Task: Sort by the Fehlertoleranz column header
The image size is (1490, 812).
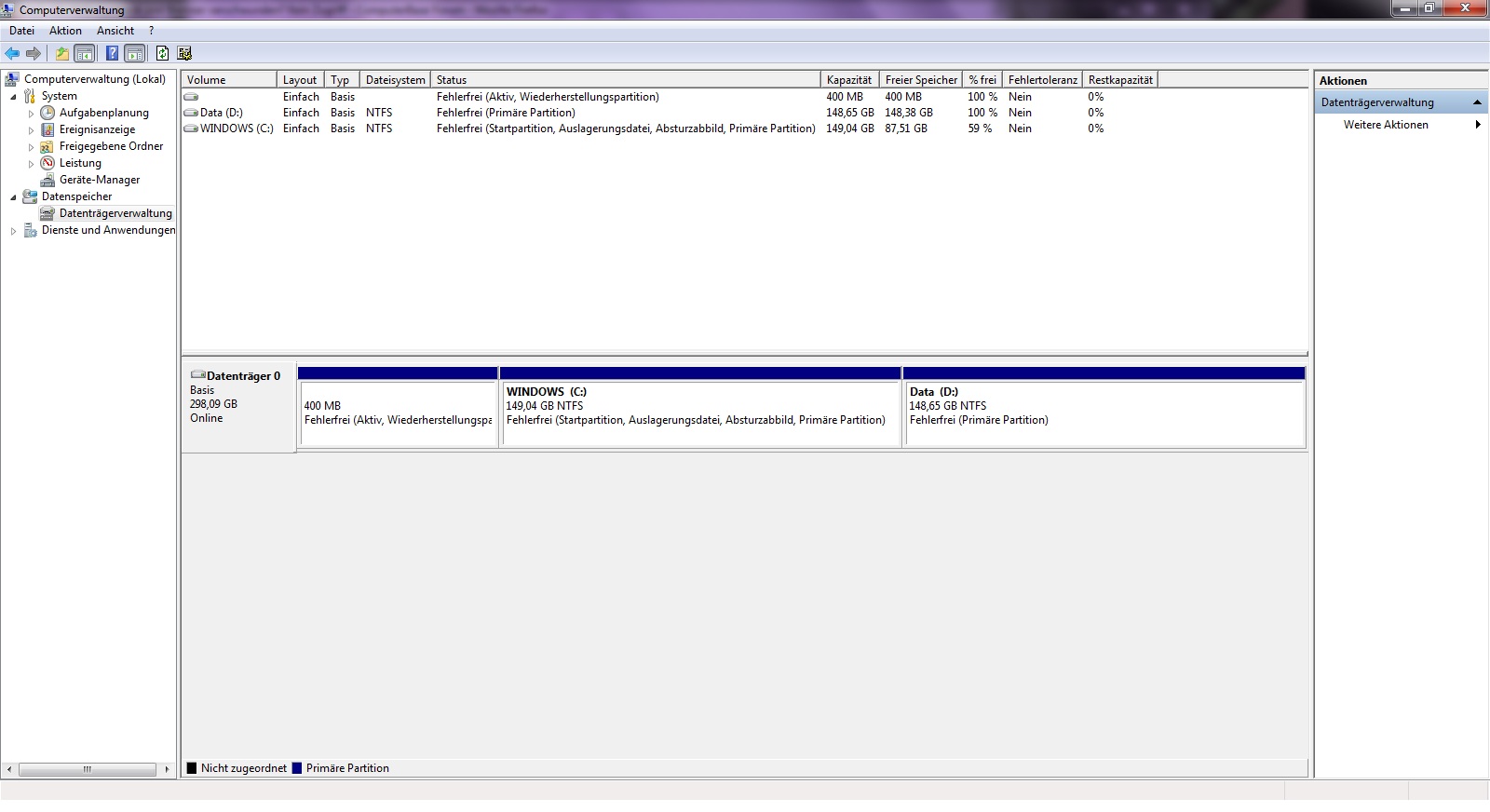Action: [x=1043, y=80]
